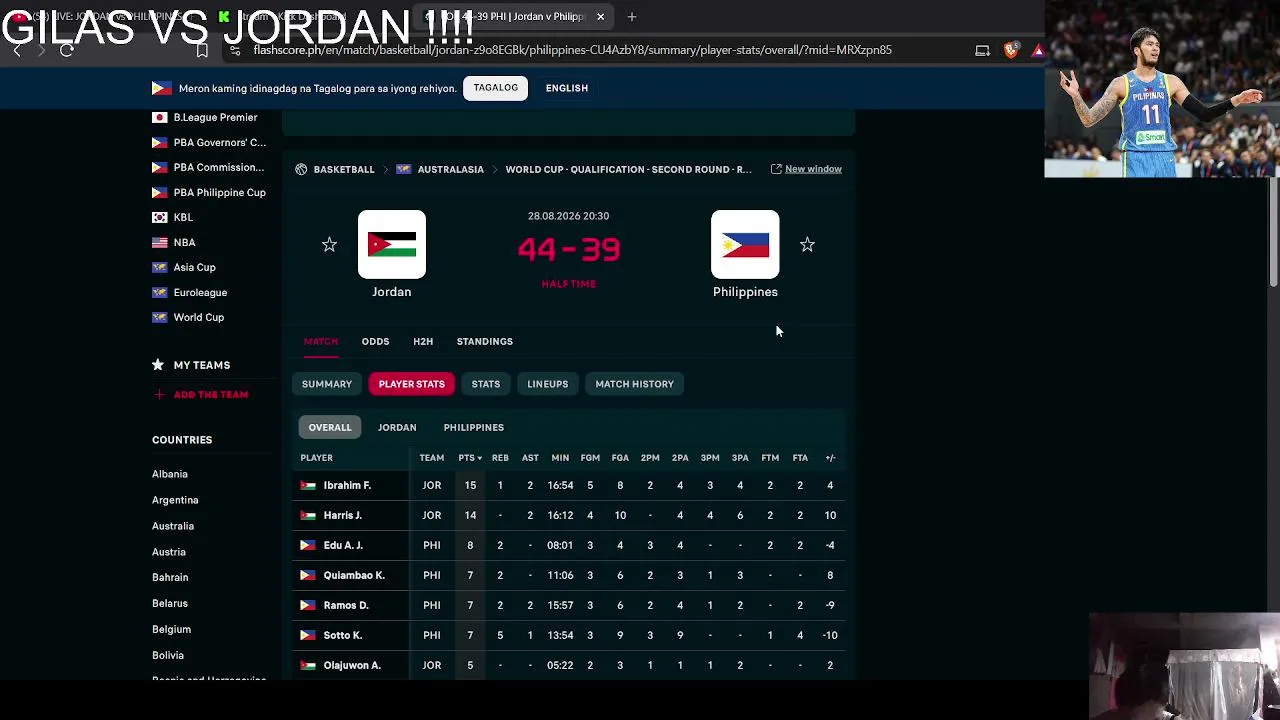Select Argentina from countries list
The width and height of the screenshot is (1280, 720).
175,500
